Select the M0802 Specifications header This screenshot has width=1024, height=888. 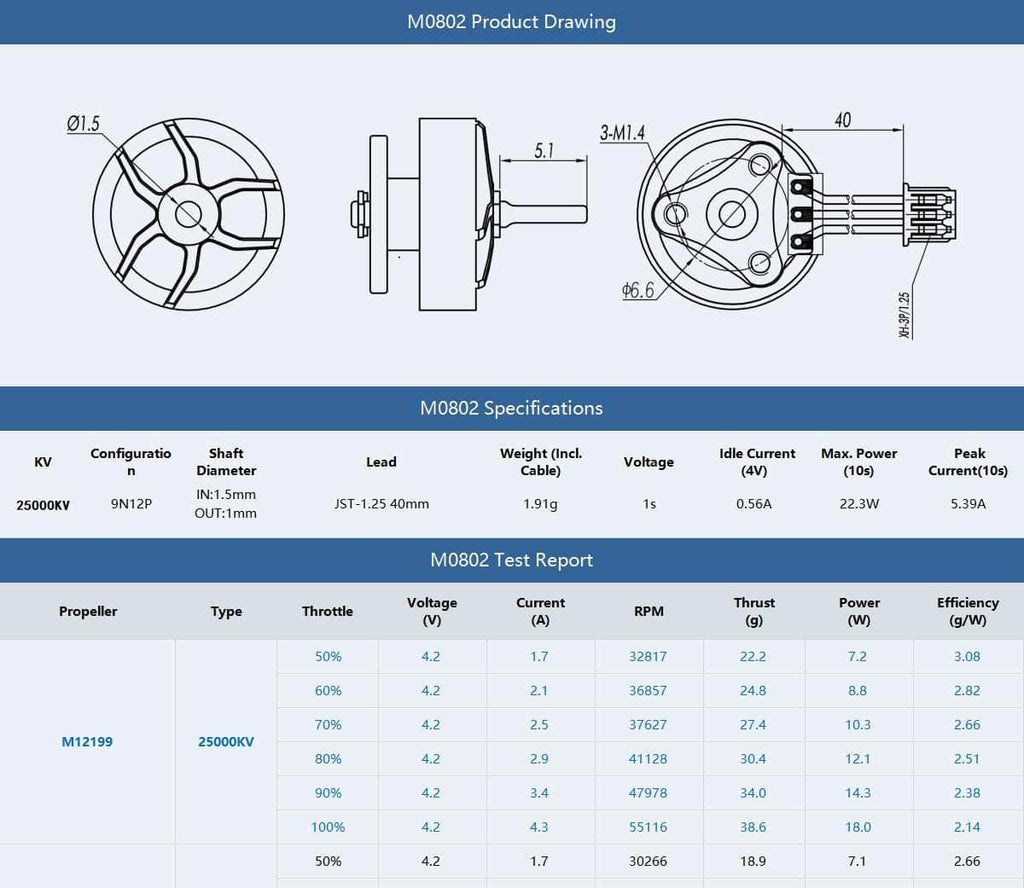pos(511,408)
